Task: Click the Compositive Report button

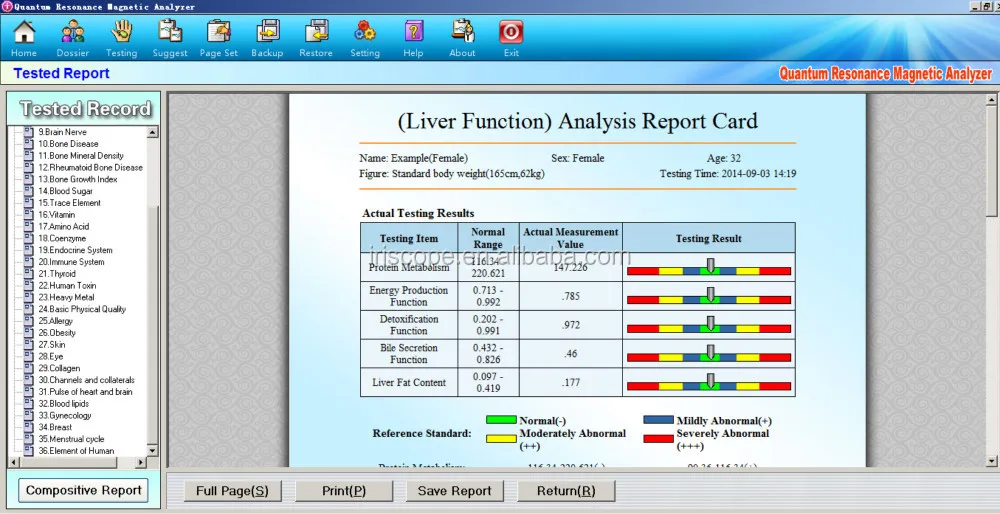Action: [x=84, y=490]
